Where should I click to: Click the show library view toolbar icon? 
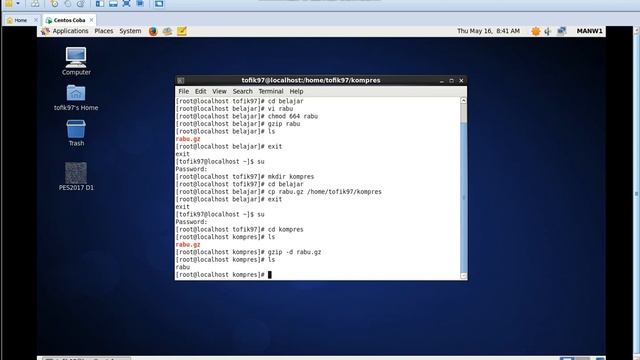pyautogui.click(x=100, y=4)
